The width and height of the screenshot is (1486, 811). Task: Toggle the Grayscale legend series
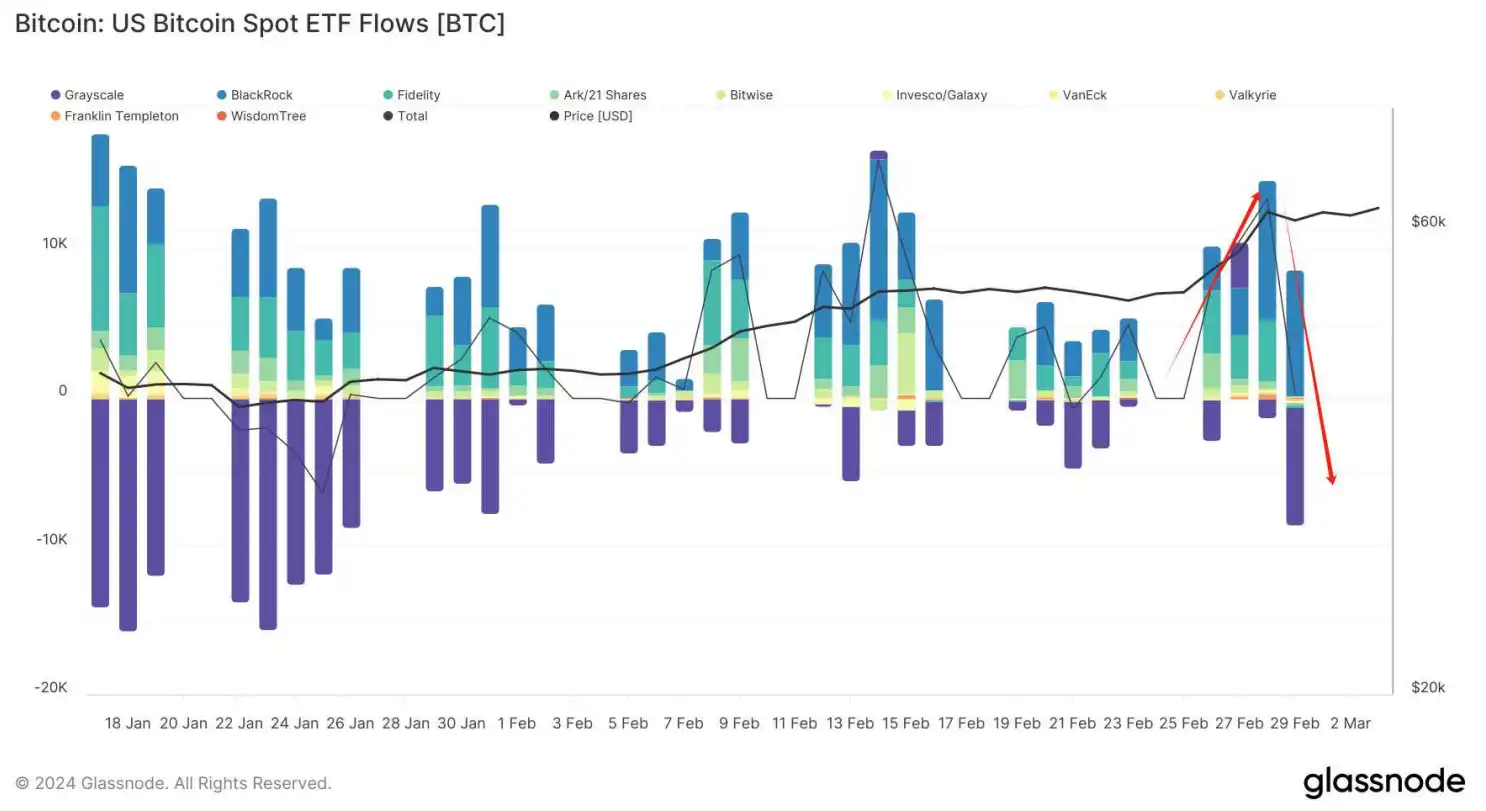[88, 95]
